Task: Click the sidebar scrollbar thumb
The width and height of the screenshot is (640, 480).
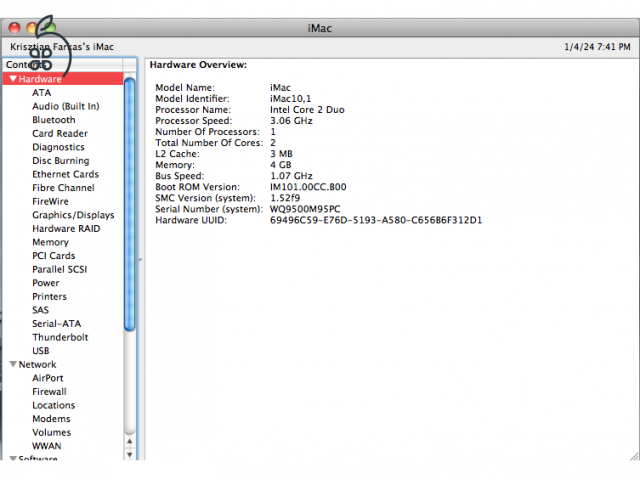Action: 129,204
